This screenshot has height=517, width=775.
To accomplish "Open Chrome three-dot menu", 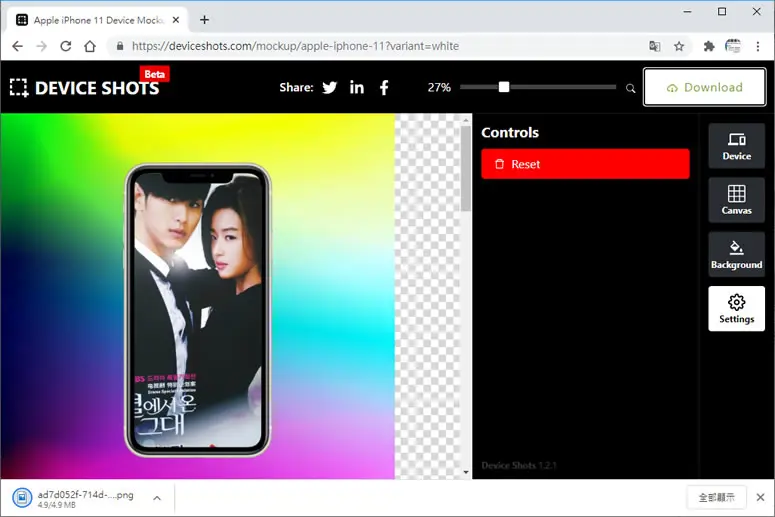I will point(758,46).
